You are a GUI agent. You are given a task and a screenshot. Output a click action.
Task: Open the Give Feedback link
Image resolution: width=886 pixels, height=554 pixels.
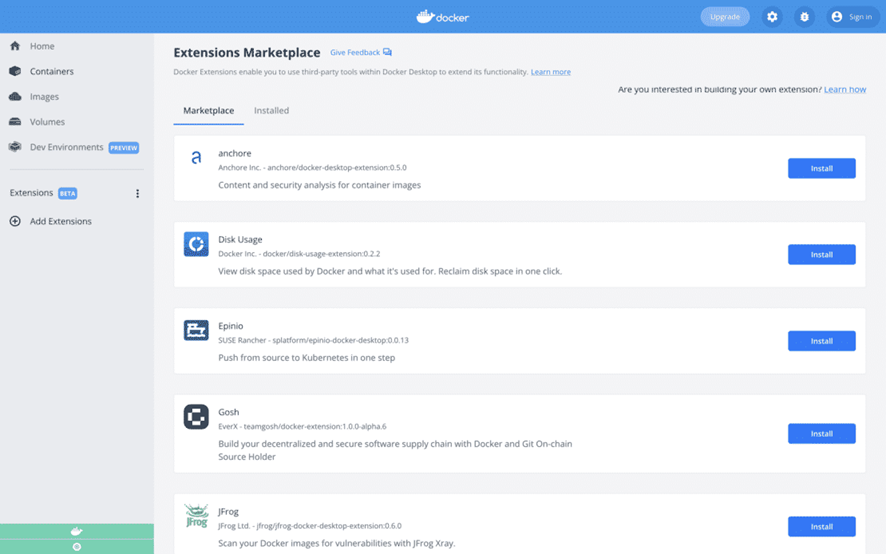click(355, 53)
